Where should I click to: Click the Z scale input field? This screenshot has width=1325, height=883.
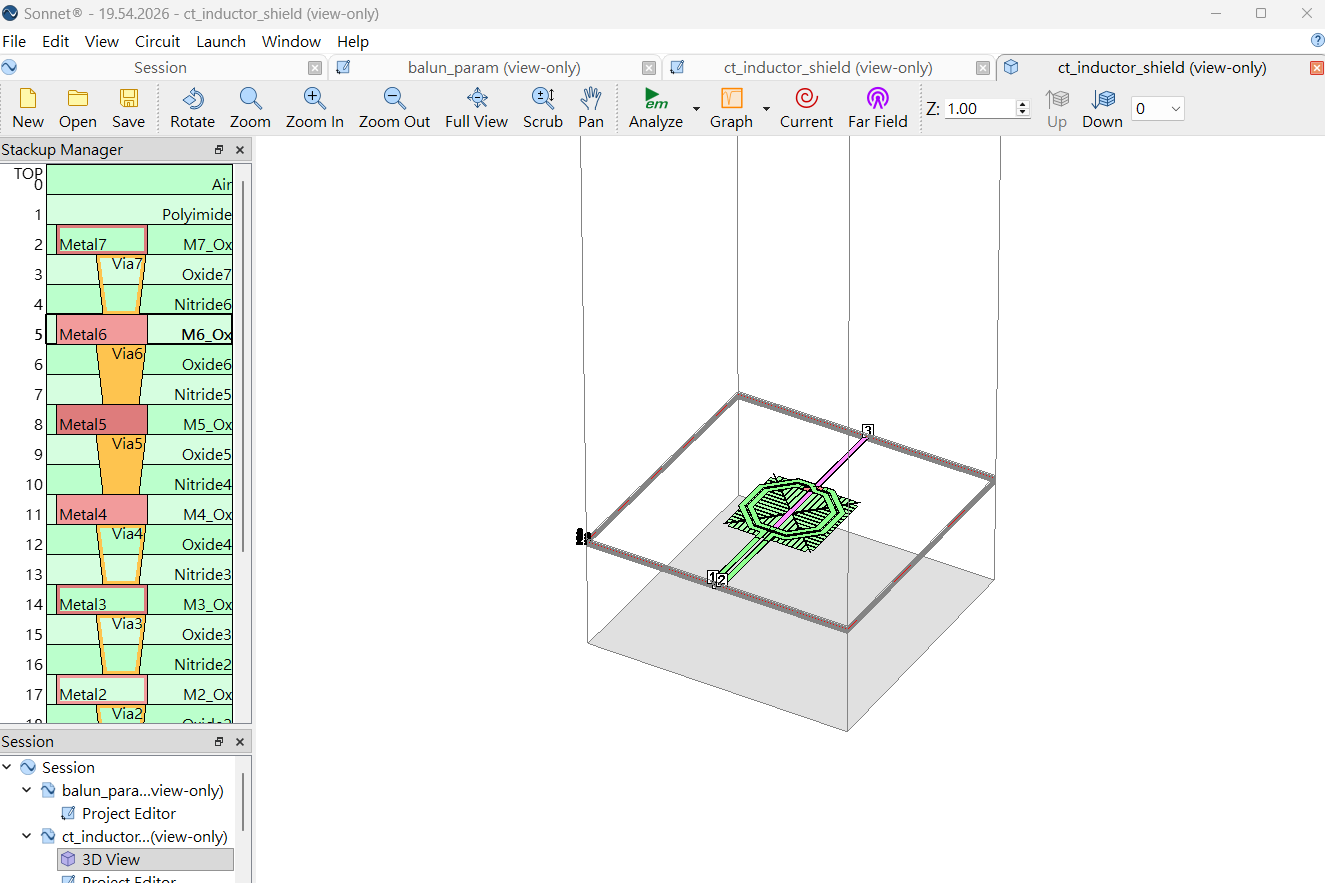[979, 108]
